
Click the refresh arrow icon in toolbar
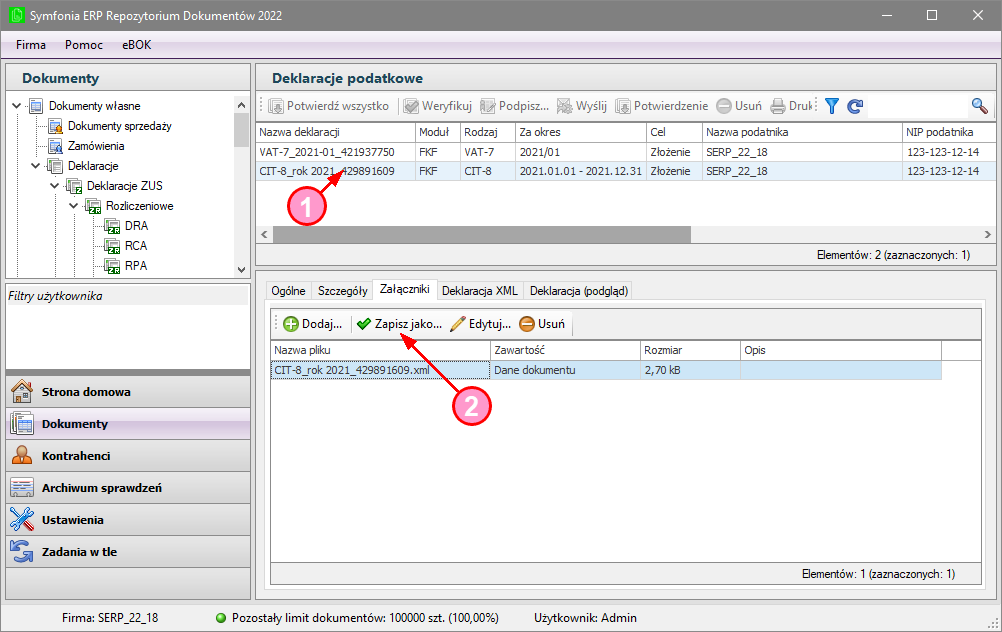855,106
